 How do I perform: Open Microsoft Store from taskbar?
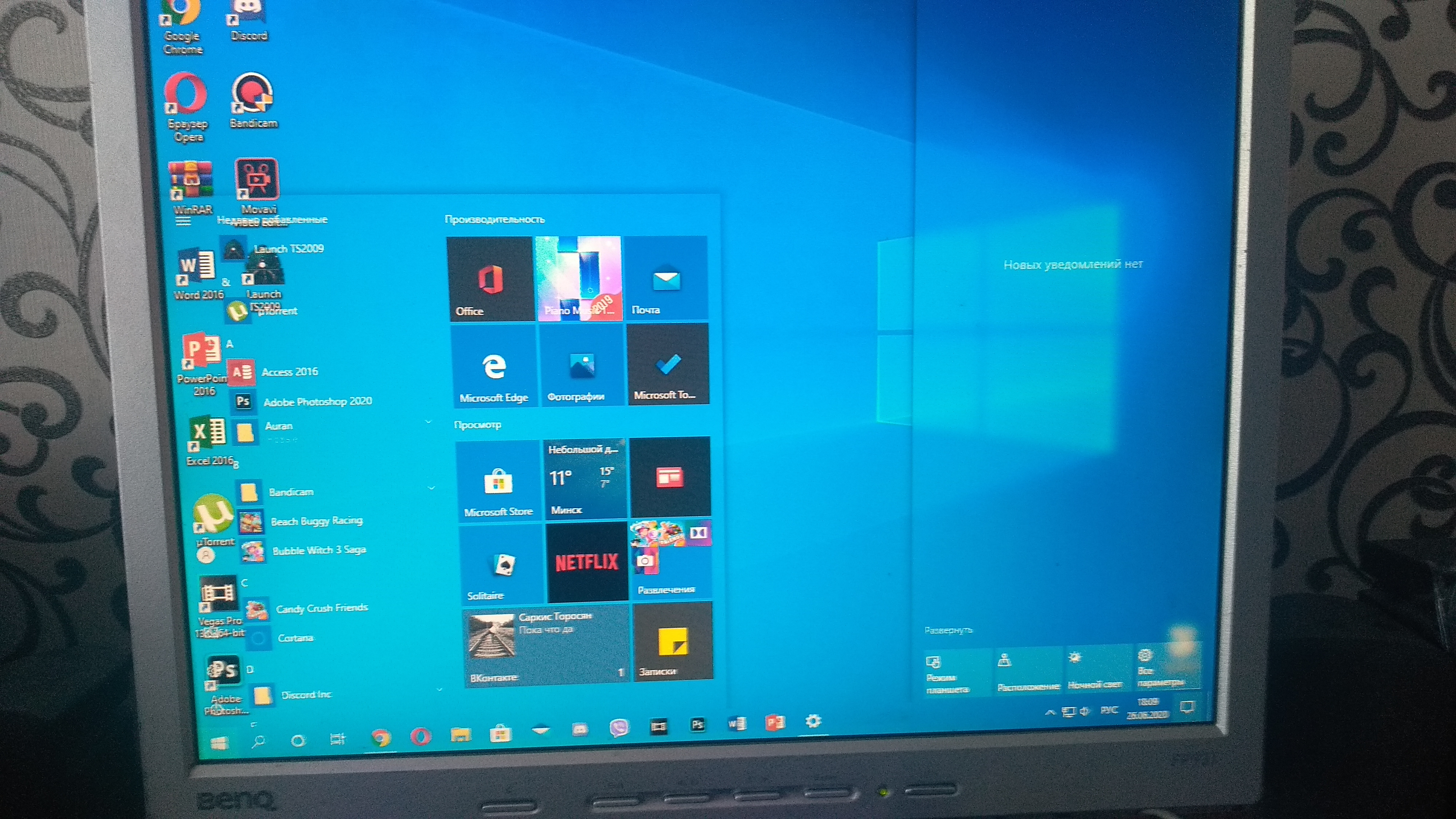[500, 734]
